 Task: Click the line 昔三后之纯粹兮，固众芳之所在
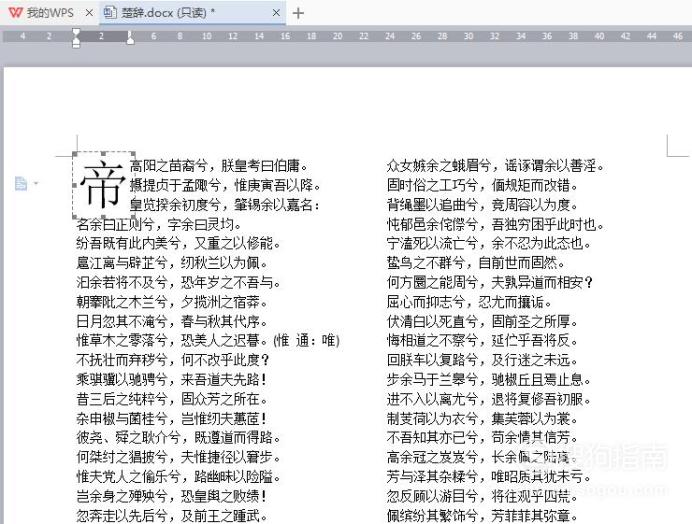tap(172, 399)
